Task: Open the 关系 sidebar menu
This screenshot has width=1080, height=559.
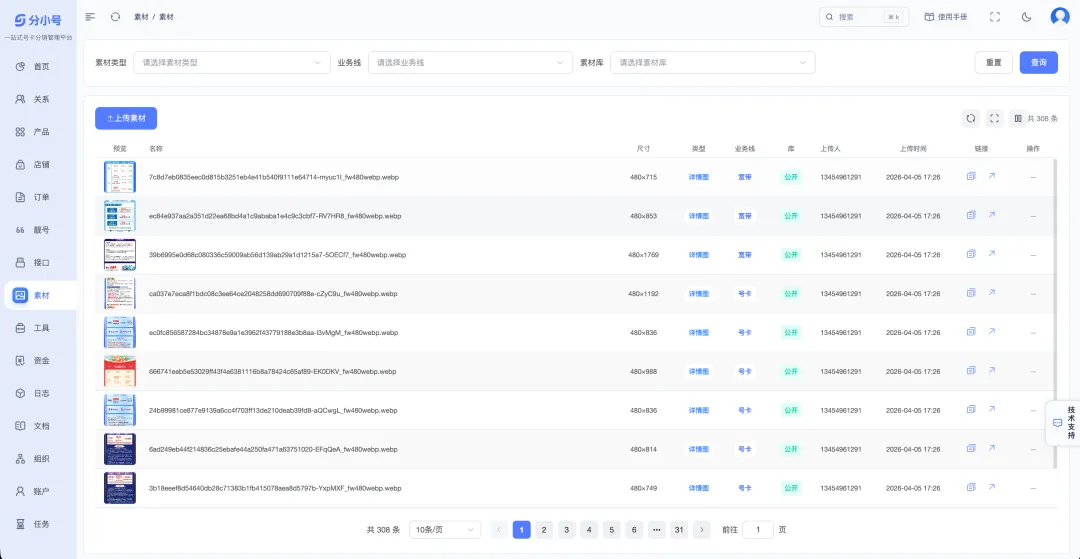Action: [x=39, y=99]
